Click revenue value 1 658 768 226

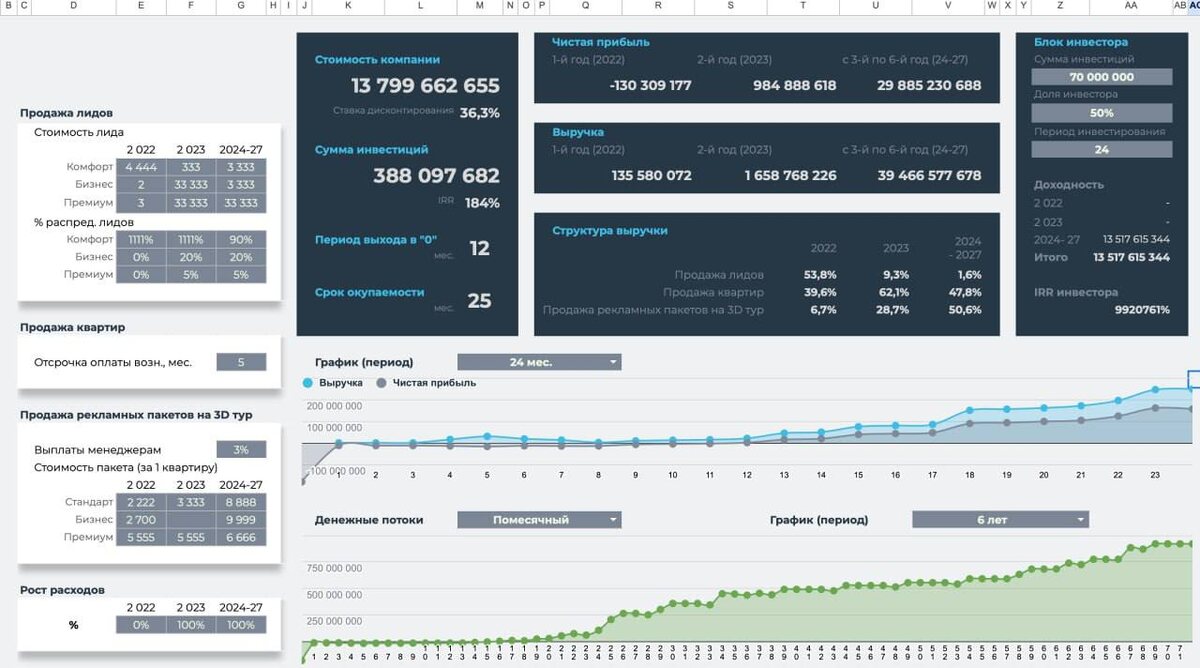(791, 175)
